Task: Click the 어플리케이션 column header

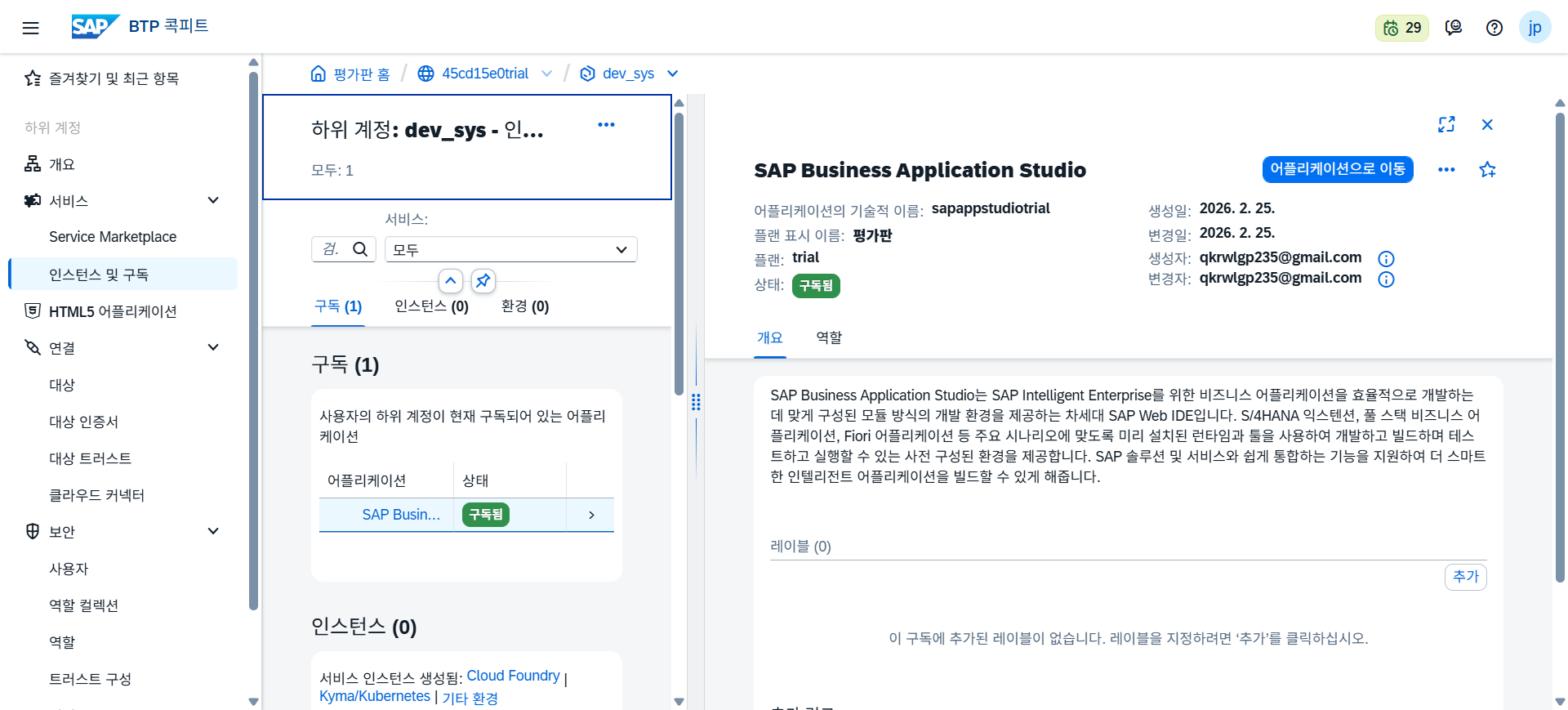Action: [386, 480]
